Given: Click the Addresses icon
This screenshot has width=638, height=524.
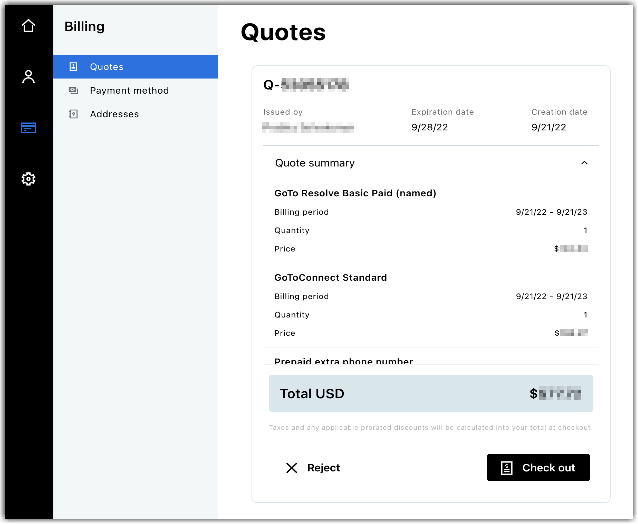Looking at the screenshot, I should pos(73,114).
